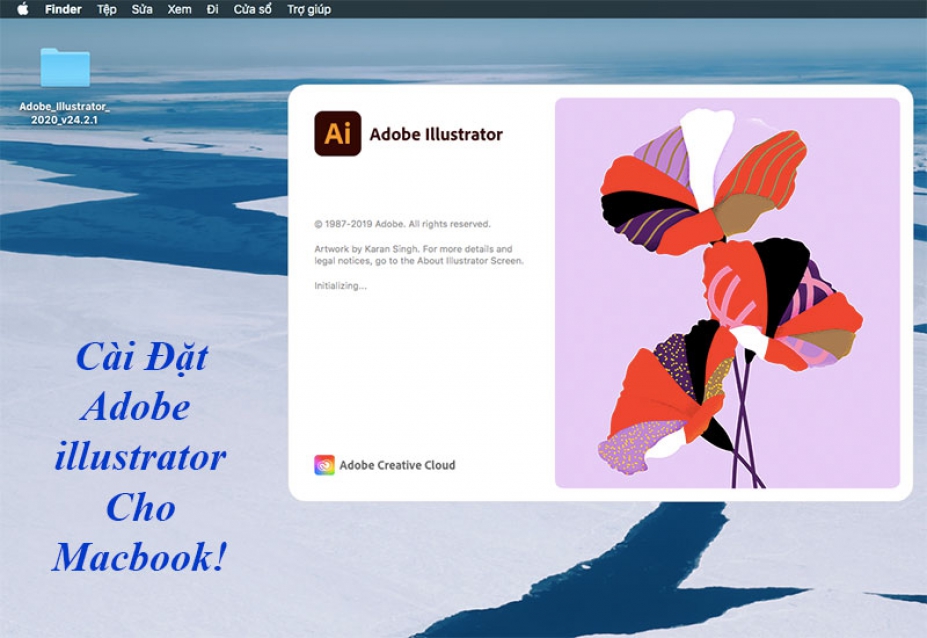Open the Finder menu
927x638 pixels.
(63, 9)
